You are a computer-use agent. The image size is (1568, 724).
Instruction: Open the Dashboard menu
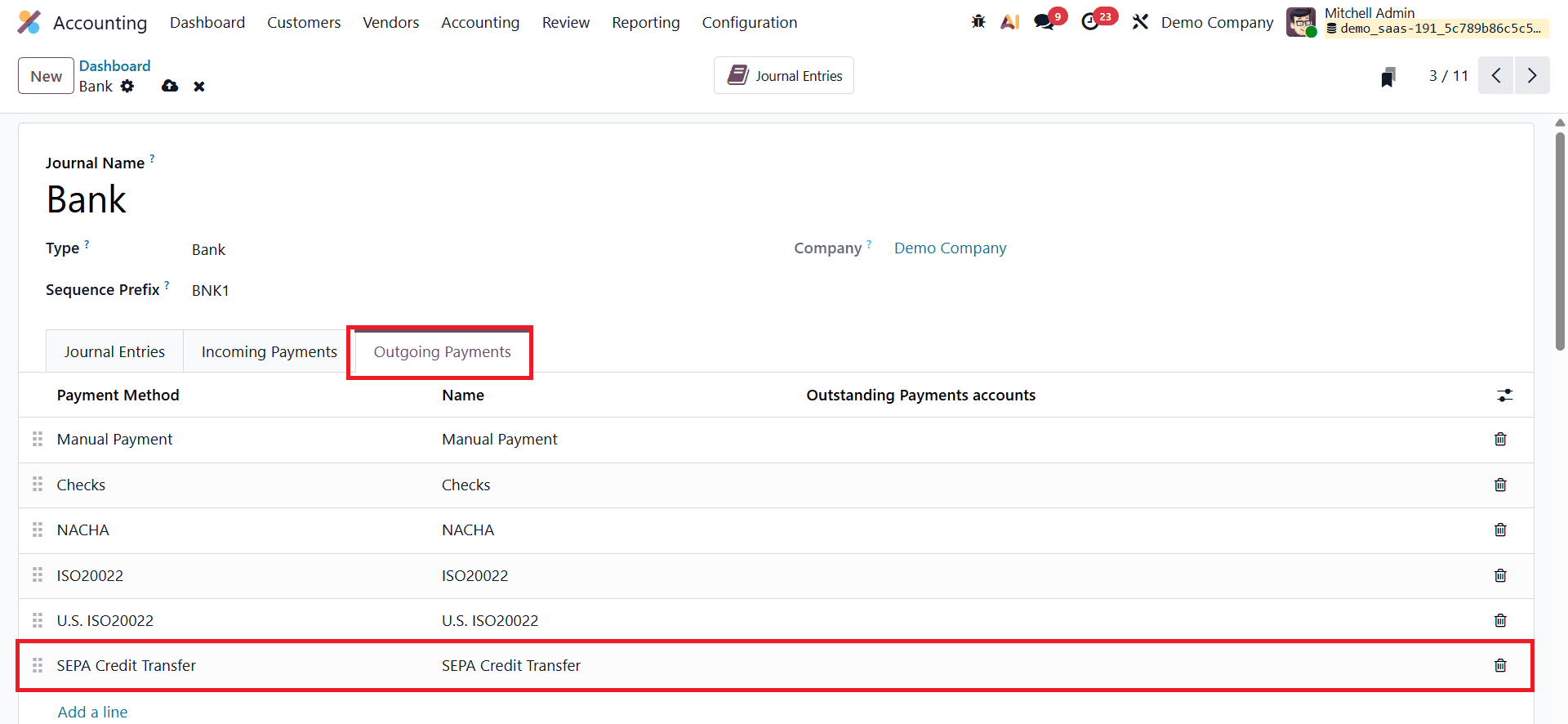(x=207, y=22)
